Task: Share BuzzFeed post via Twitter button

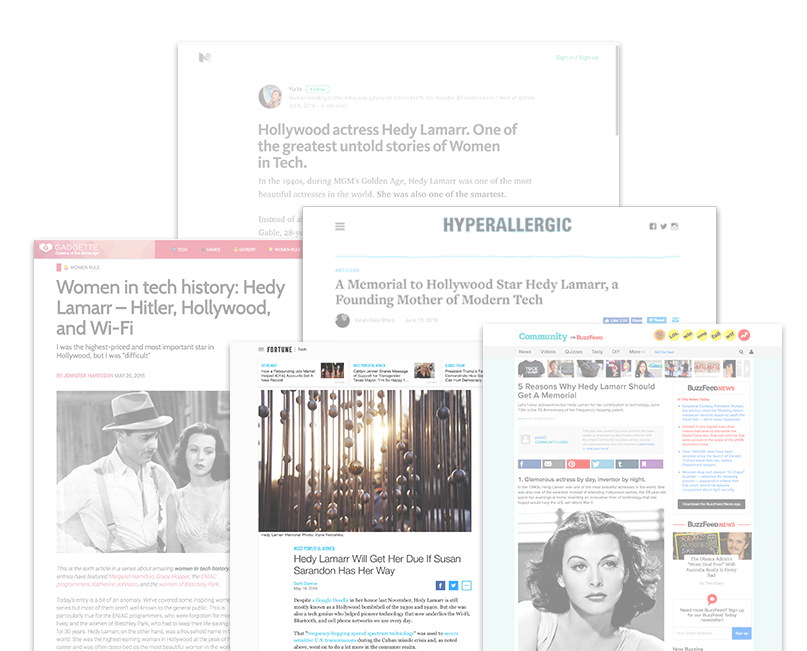Action: point(602,464)
